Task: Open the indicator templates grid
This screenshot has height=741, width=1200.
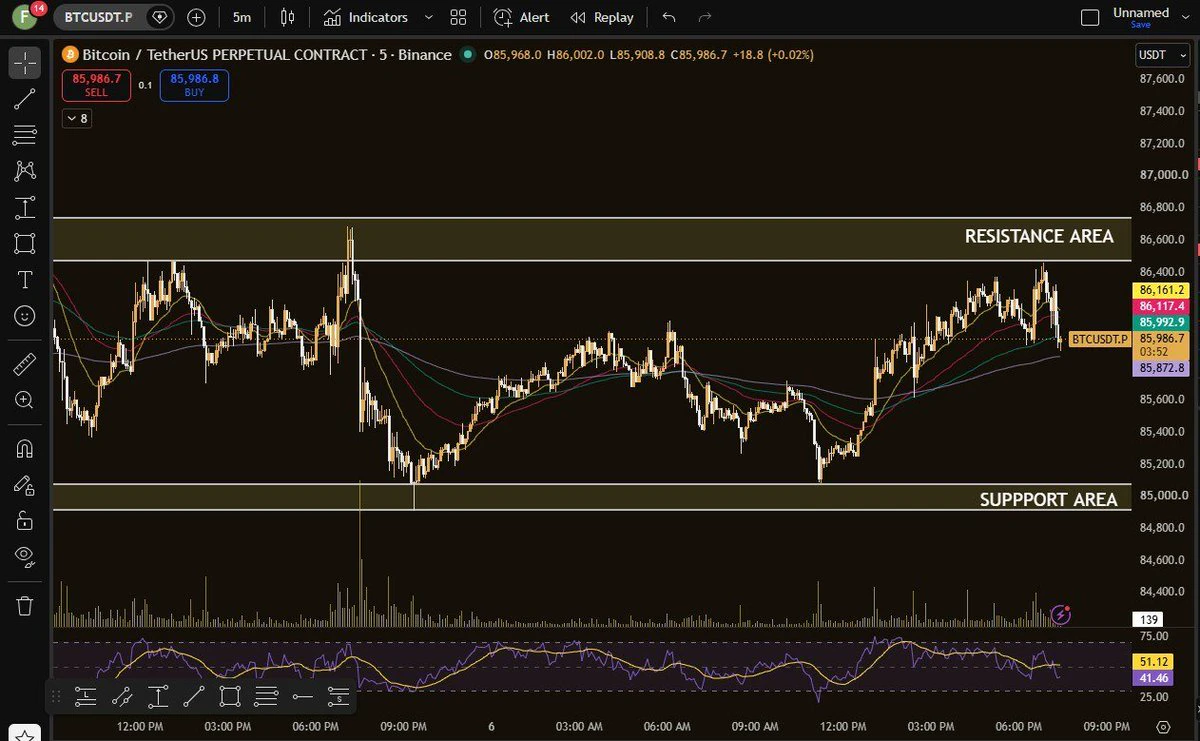Action: 458,17
